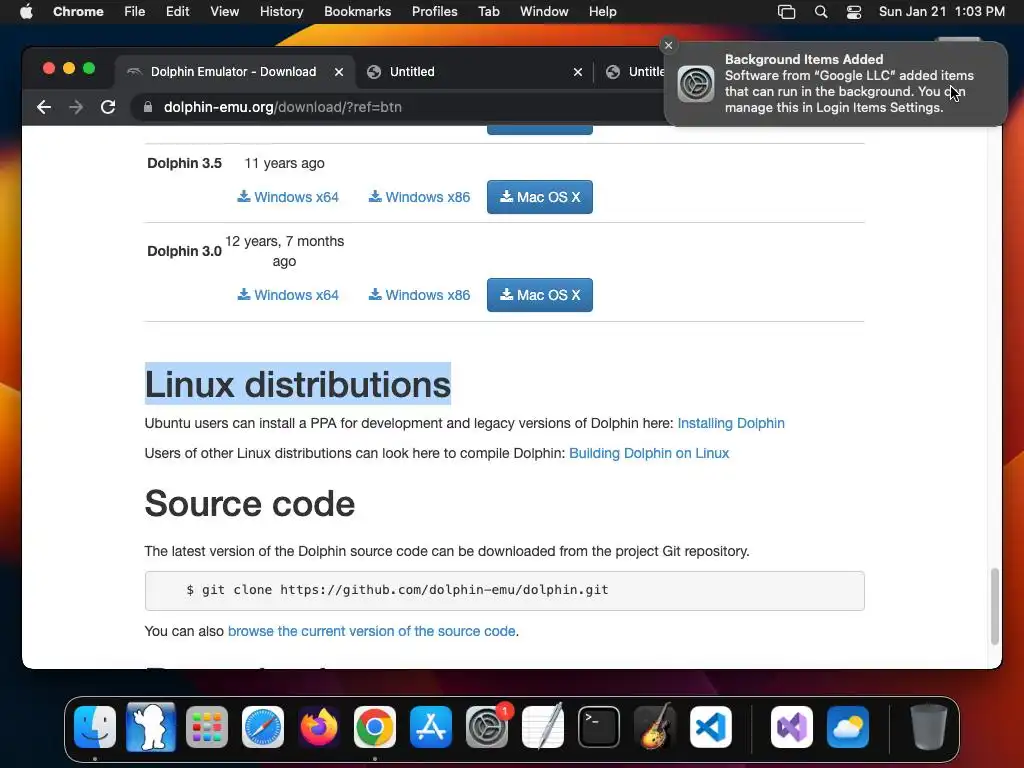This screenshot has width=1024, height=768.
Task: Open the Chrome menu
Action: pos(78,12)
